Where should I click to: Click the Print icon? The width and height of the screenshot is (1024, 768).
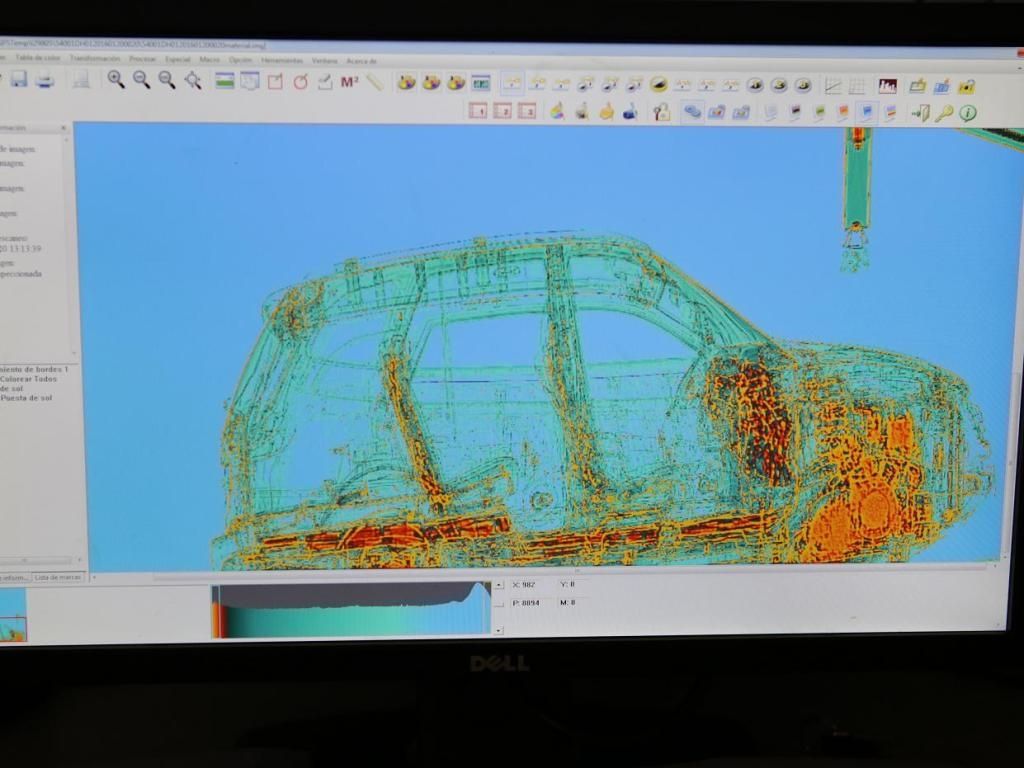point(44,80)
